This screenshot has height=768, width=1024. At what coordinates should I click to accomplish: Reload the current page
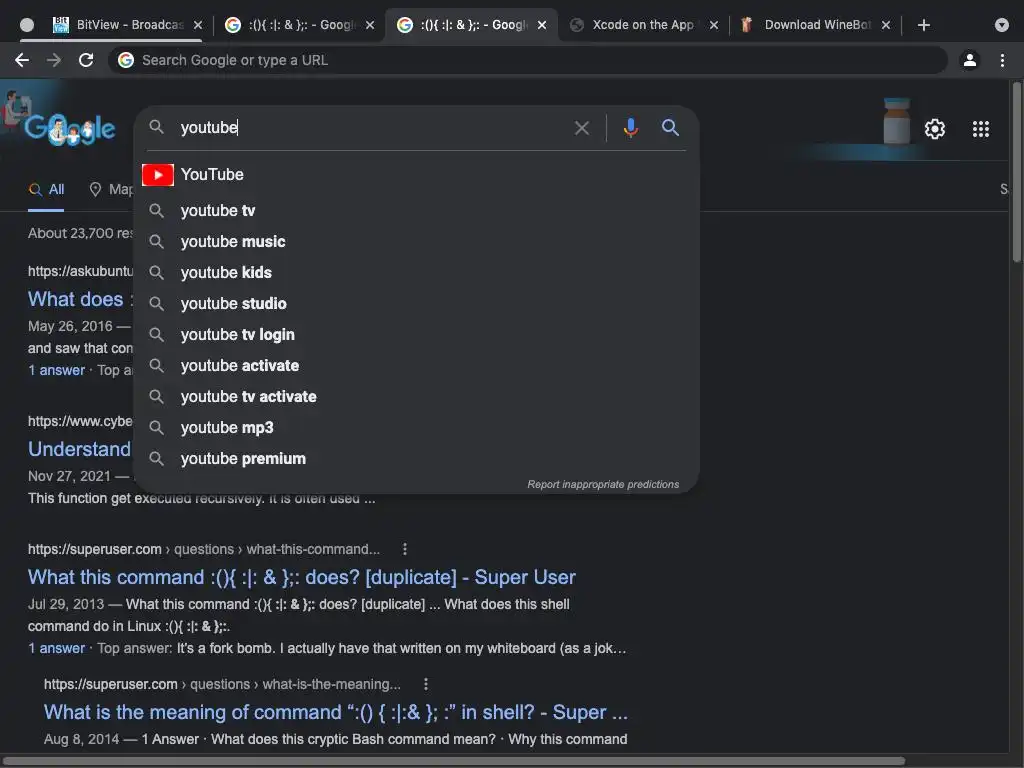coord(86,60)
